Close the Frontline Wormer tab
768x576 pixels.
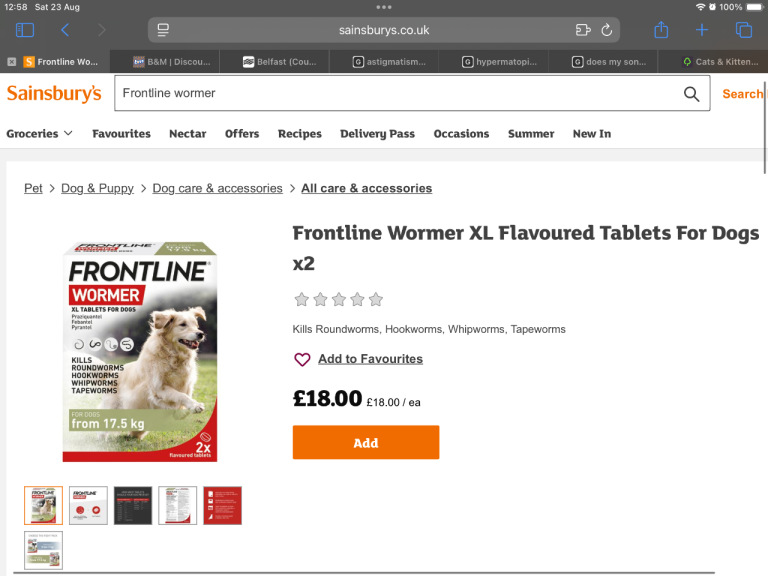[x=11, y=62]
